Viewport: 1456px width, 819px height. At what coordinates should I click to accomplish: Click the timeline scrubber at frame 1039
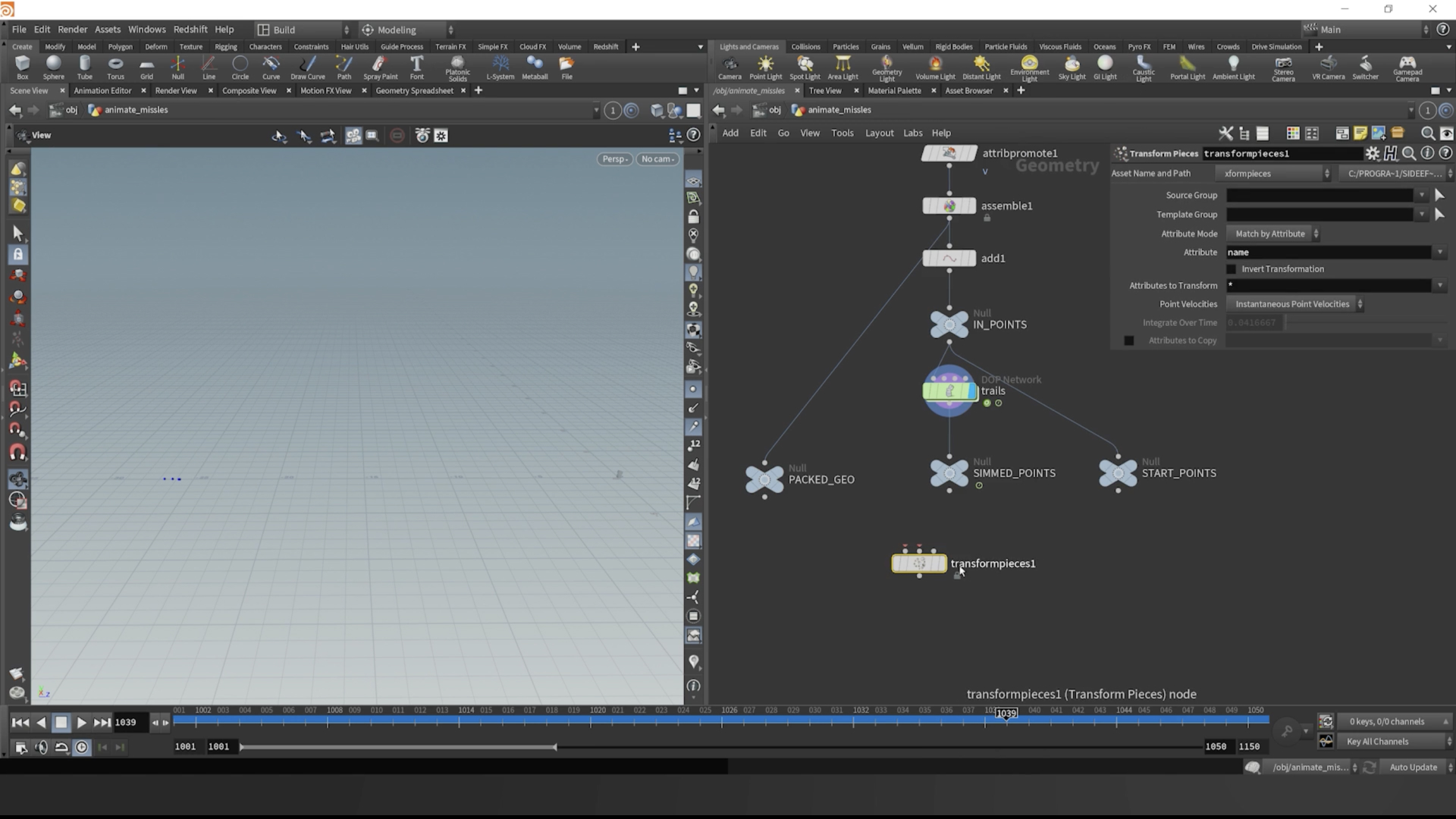click(1006, 714)
